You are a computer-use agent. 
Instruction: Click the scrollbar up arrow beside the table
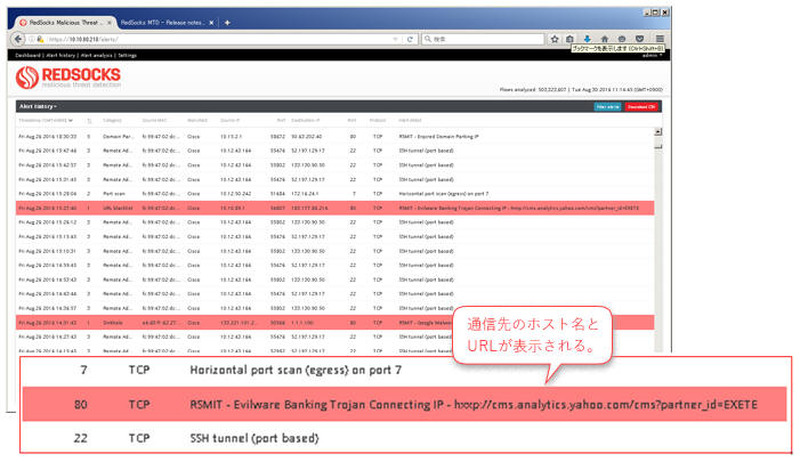657,132
